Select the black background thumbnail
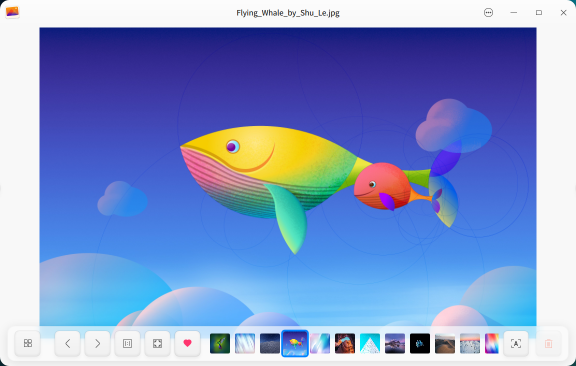Image resolution: width=576 pixels, height=366 pixels. pyautogui.click(x=420, y=343)
